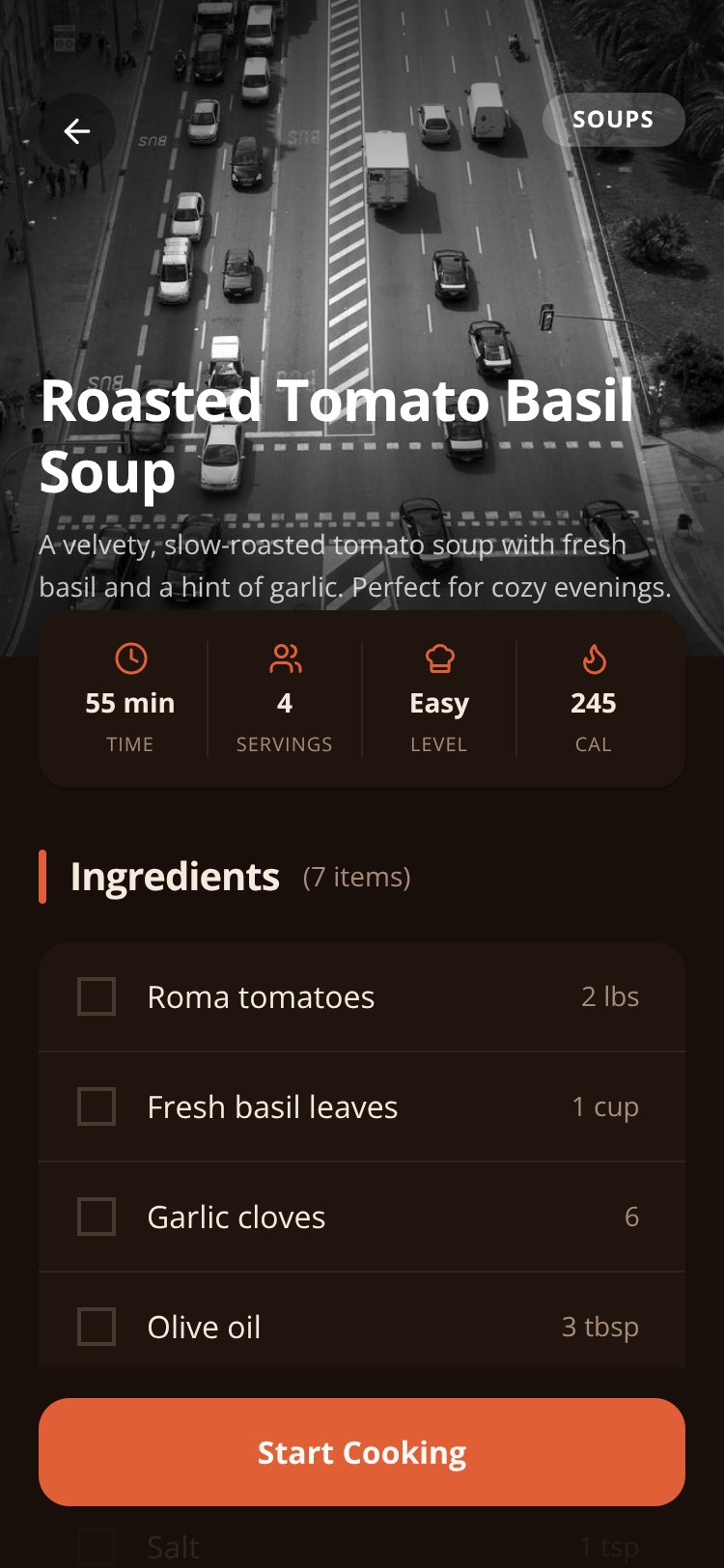Check the Fresh basil leaves checkbox

point(97,1106)
